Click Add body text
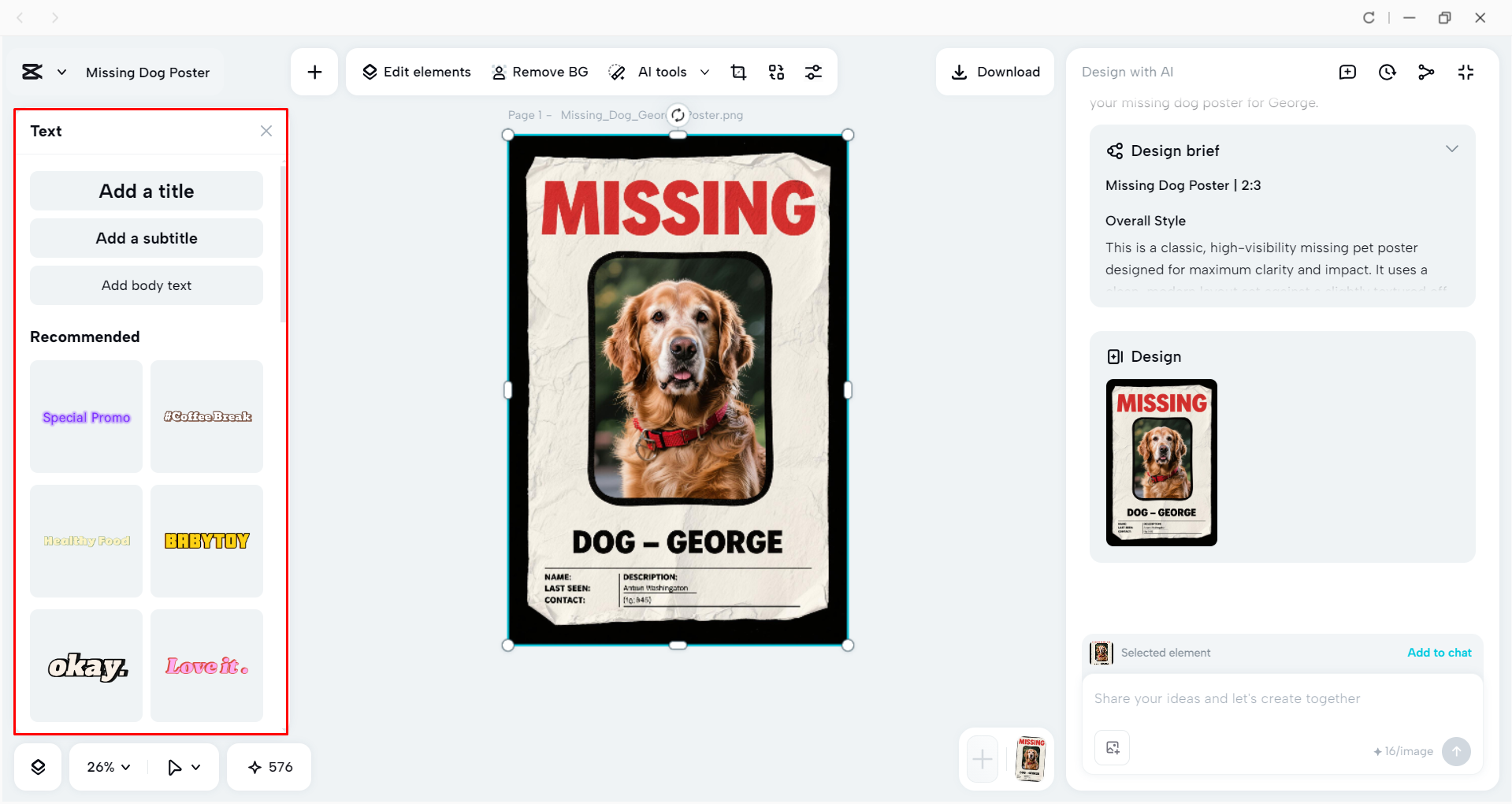Screen dimensions: 1512x804 click(147, 285)
